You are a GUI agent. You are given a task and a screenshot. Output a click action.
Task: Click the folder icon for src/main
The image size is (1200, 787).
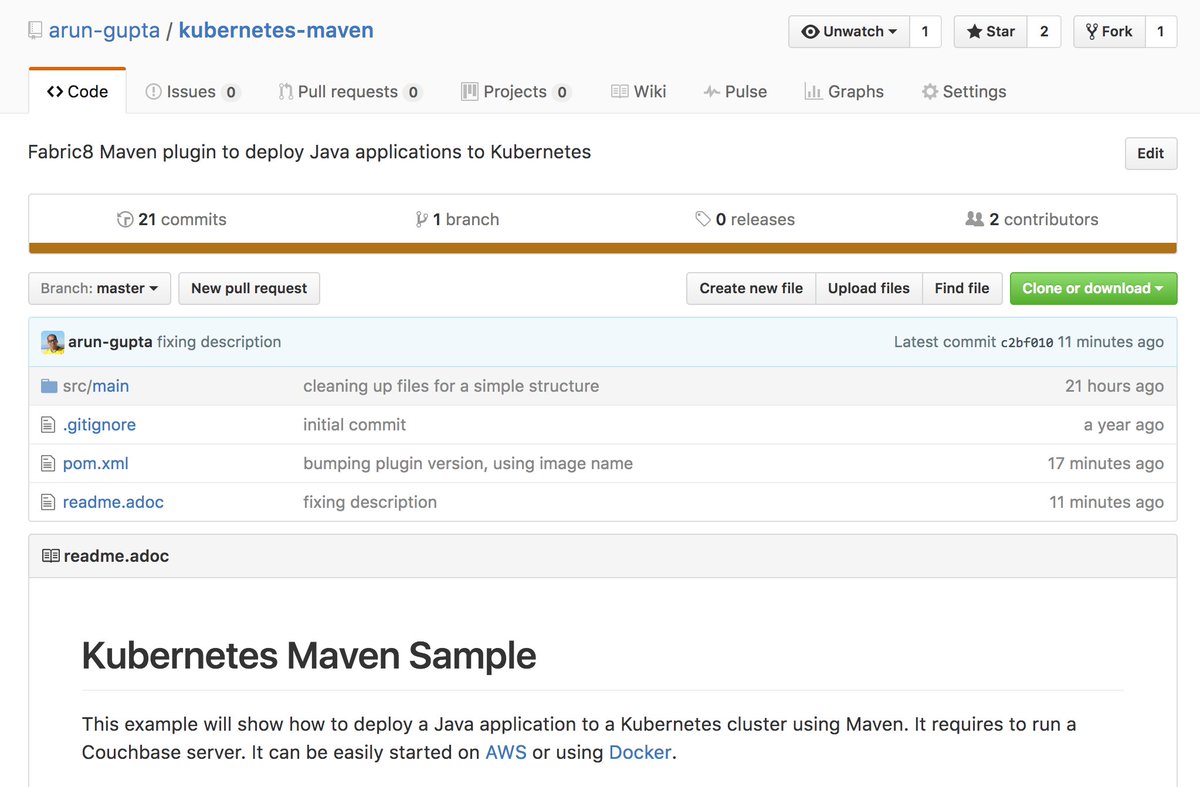pos(49,386)
